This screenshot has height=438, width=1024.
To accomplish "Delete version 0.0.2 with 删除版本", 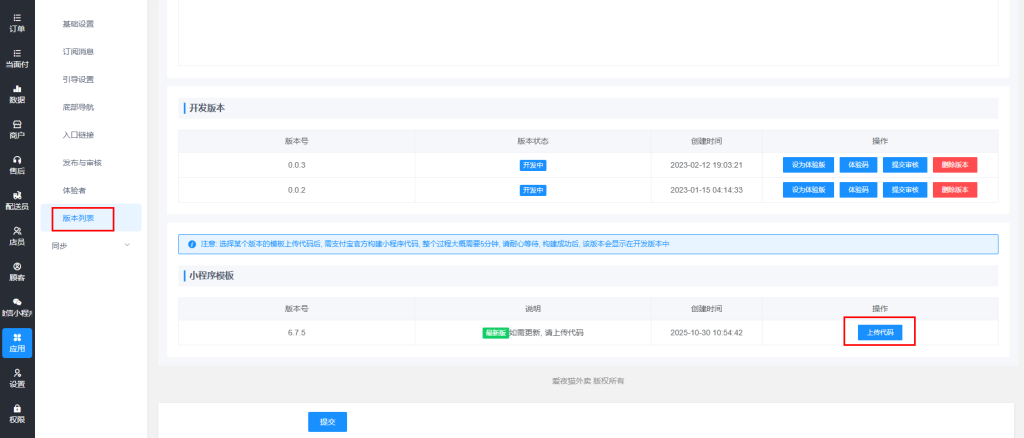I will click(954, 189).
